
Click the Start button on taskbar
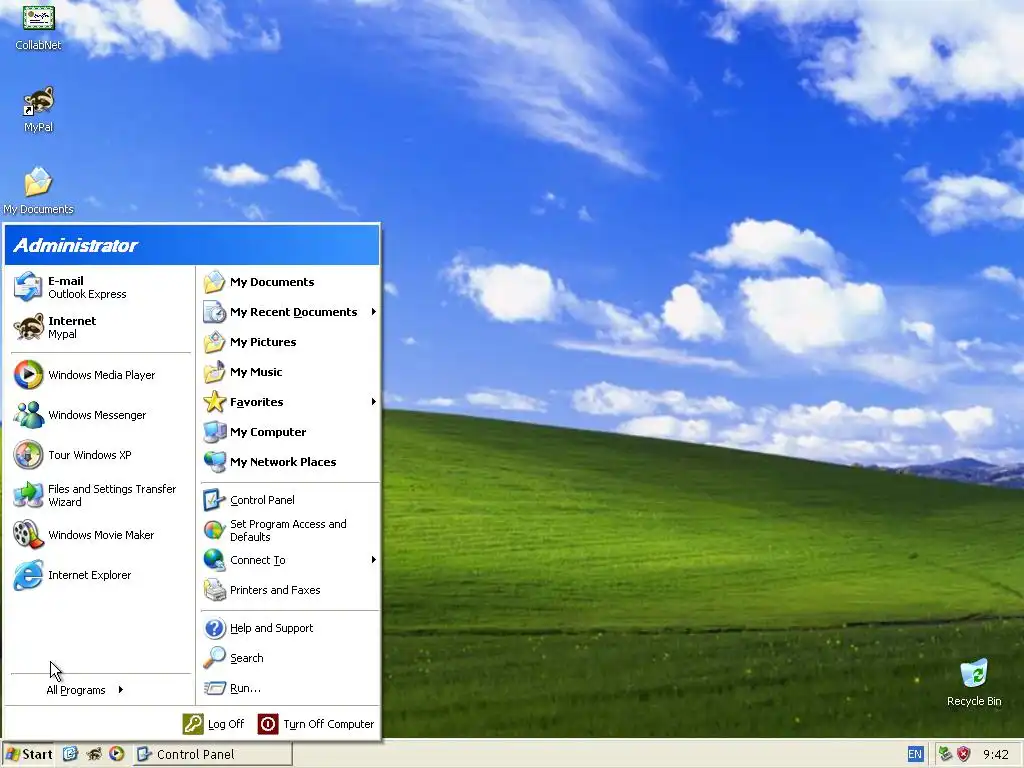[29, 754]
